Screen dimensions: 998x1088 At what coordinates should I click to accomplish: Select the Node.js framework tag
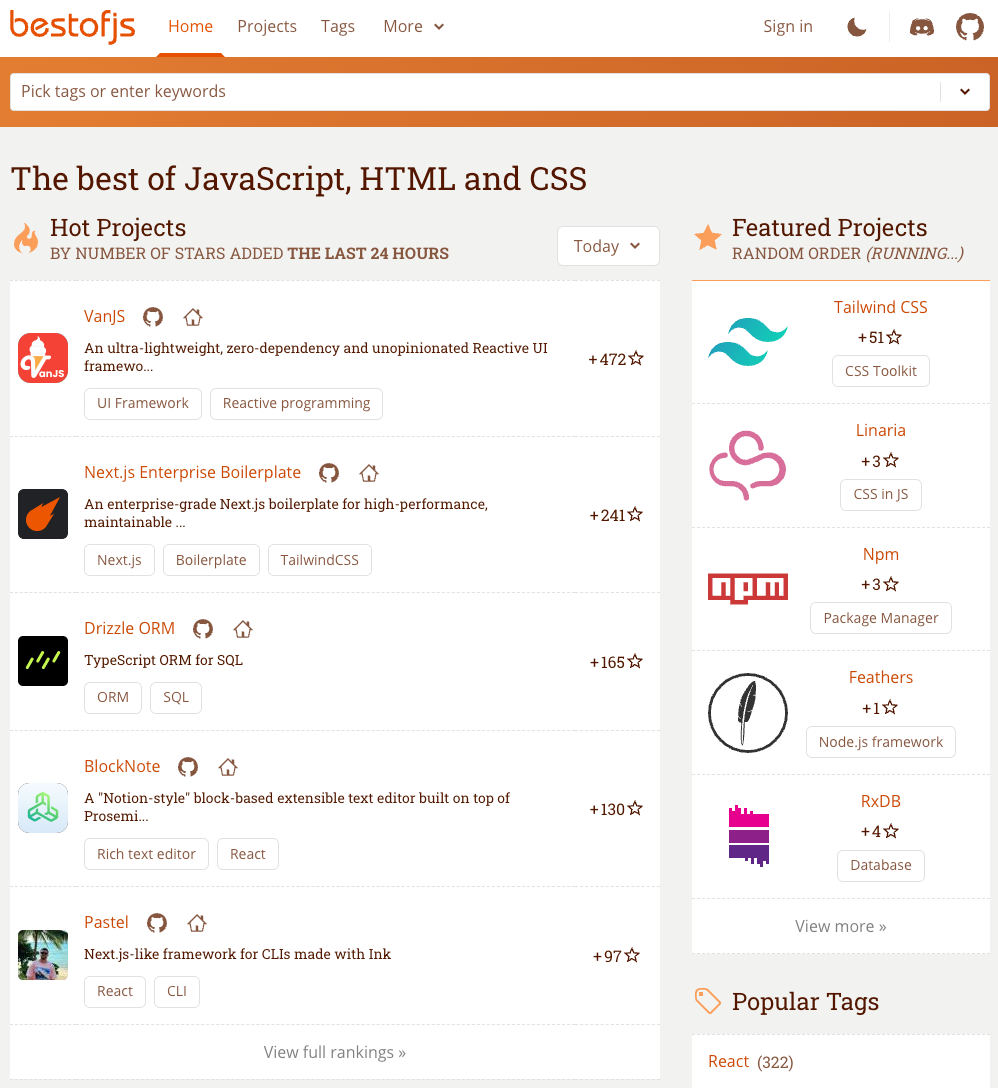(881, 742)
